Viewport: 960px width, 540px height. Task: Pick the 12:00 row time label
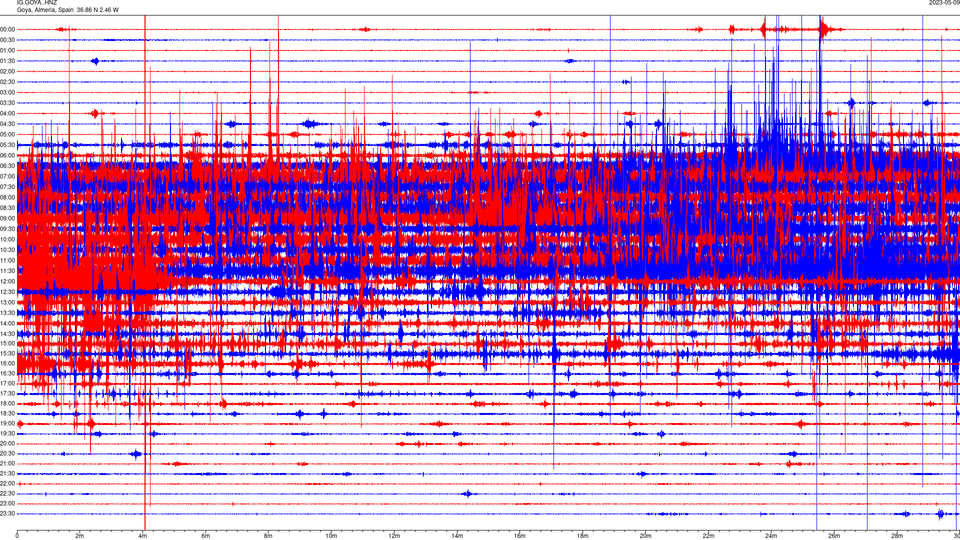pyautogui.click(x=8, y=281)
